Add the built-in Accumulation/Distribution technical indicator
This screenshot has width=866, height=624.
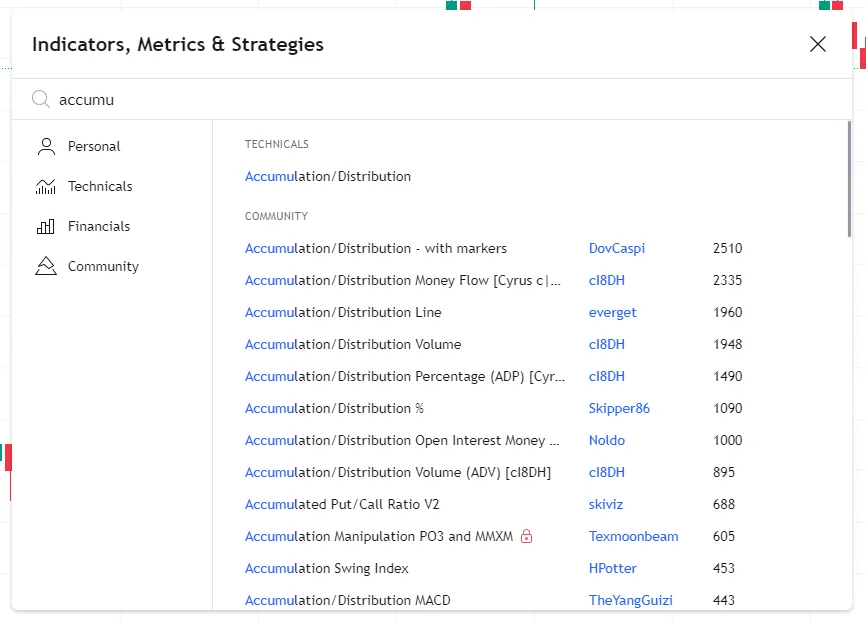[328, 177]
